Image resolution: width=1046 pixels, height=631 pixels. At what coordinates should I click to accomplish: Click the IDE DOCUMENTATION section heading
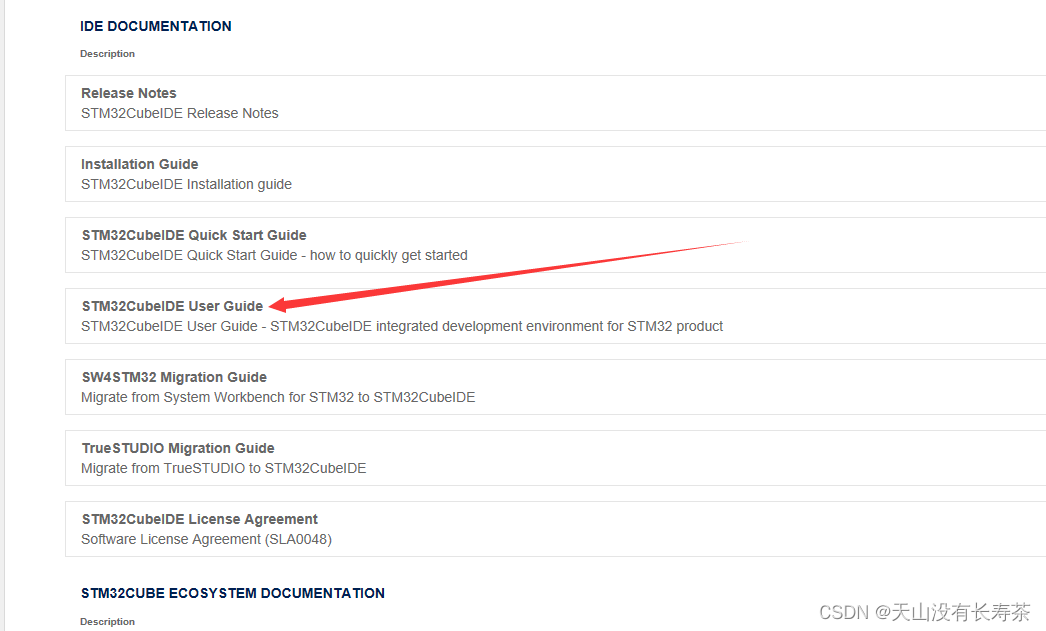(x=155, y=26)
